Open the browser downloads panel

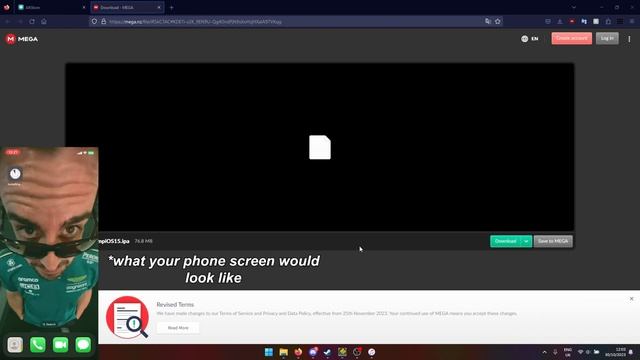(560, 21)
